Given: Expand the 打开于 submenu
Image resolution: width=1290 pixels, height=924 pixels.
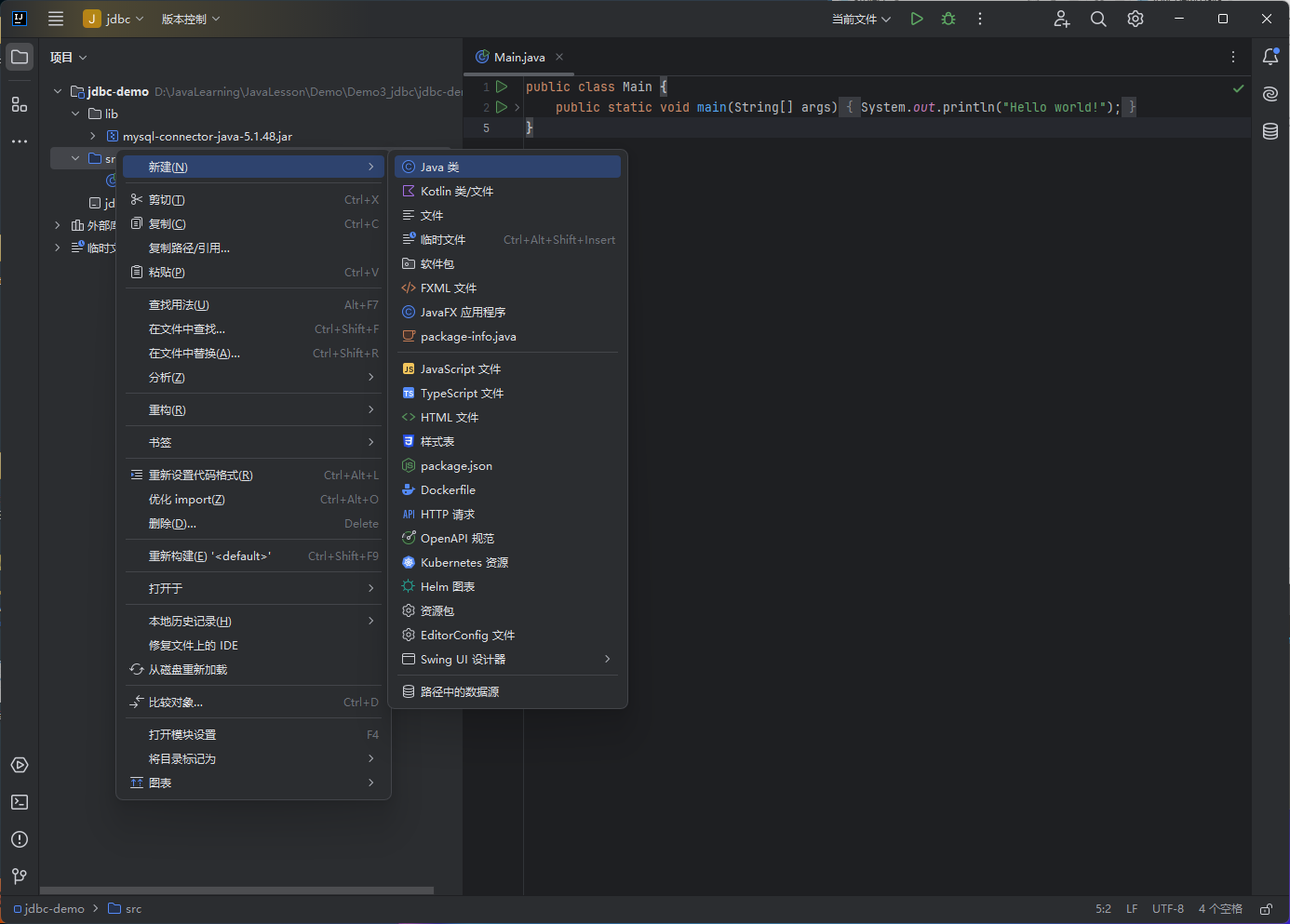Looking at the screenshot, I should pyautogui.click(x=253, y=588).
